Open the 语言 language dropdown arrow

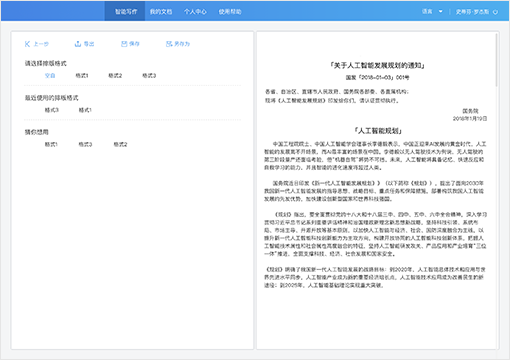(440, 11)
